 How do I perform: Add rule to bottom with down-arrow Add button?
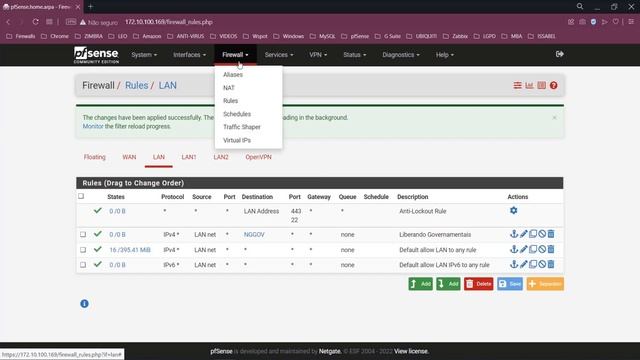(x=448, y=284)
